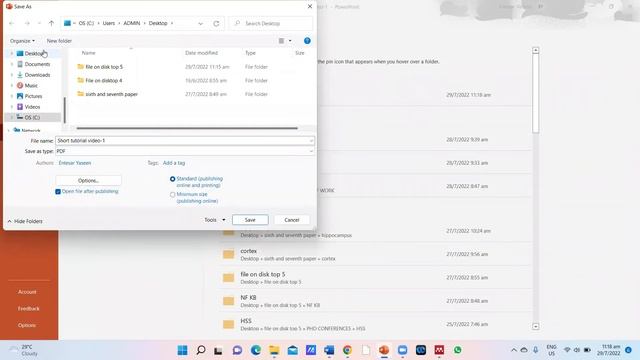Switch to Word on the taskbar
Screen dimensions: 640x360
pos(329,350)
